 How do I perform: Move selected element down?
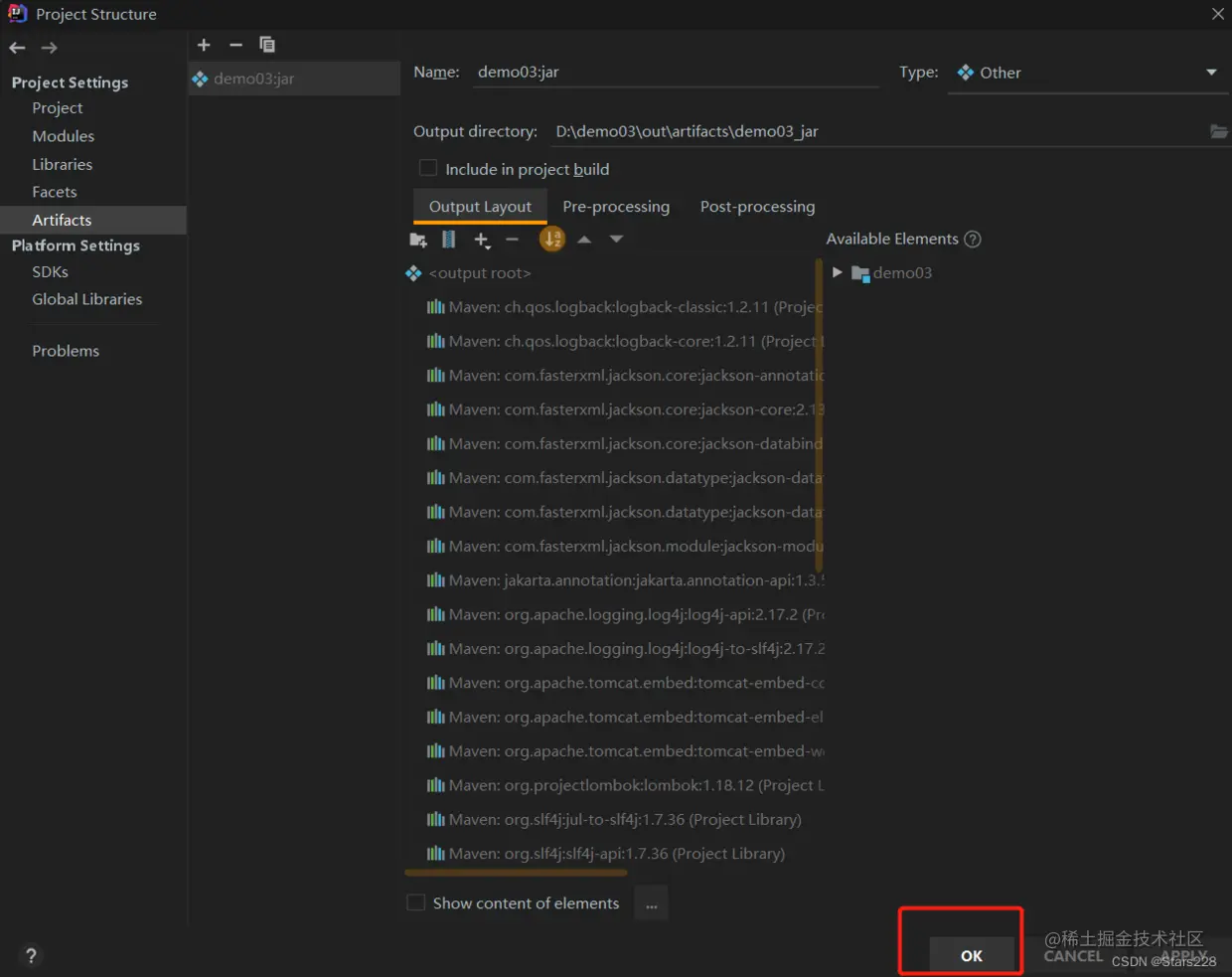(x=616, y=240)
